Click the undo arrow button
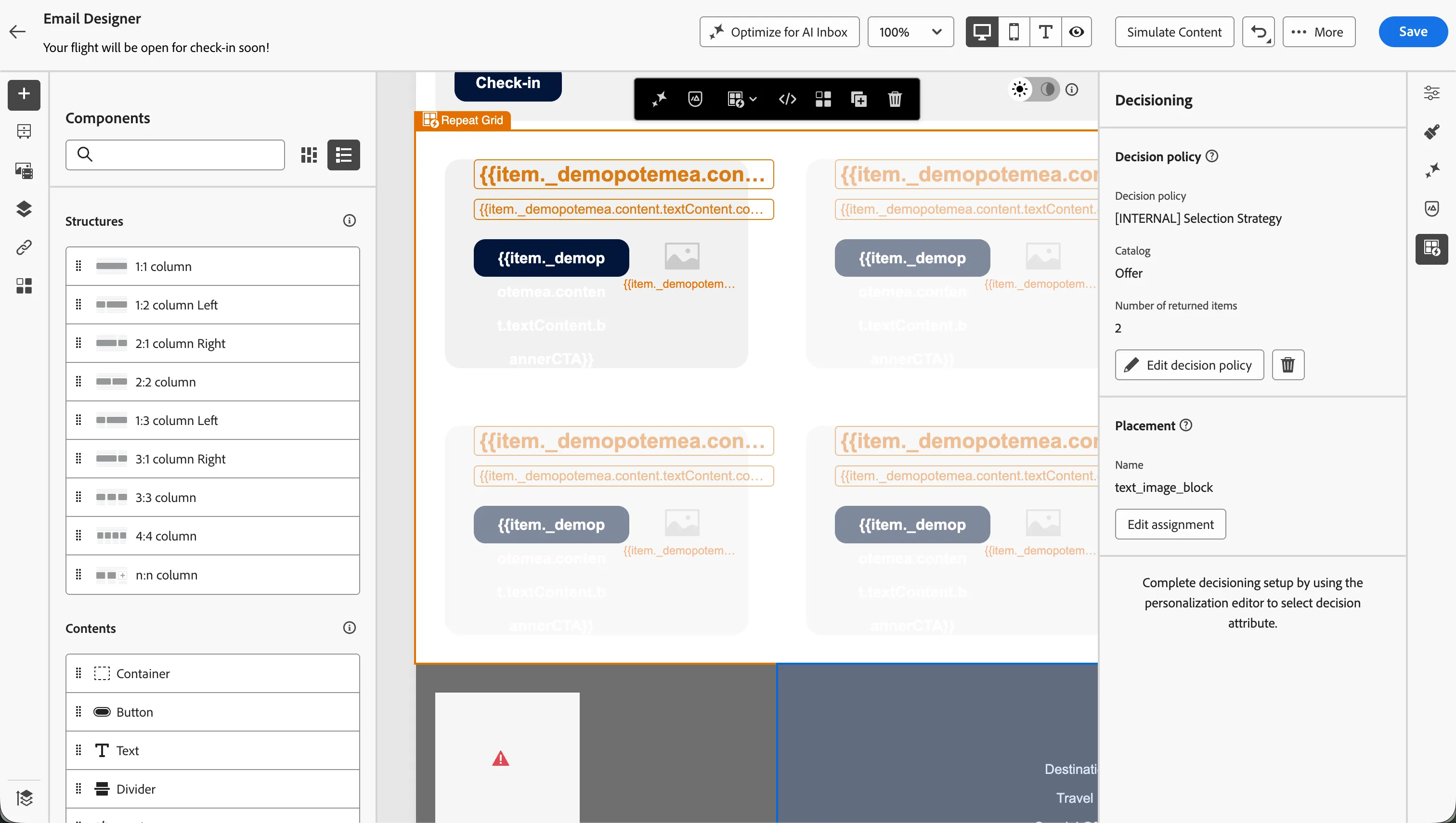Viewport: 1456px width, 823px height. click(x=1258, y=32)
